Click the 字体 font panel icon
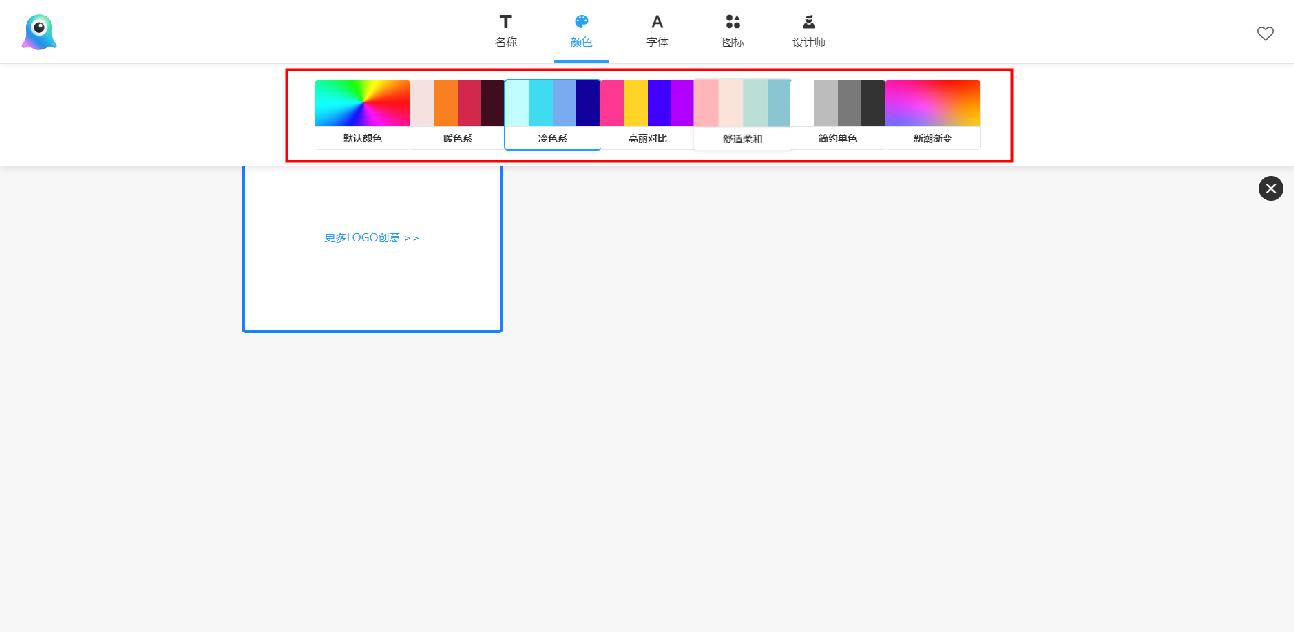This screenshot has height=632, width=1294. tap(657, 30)
